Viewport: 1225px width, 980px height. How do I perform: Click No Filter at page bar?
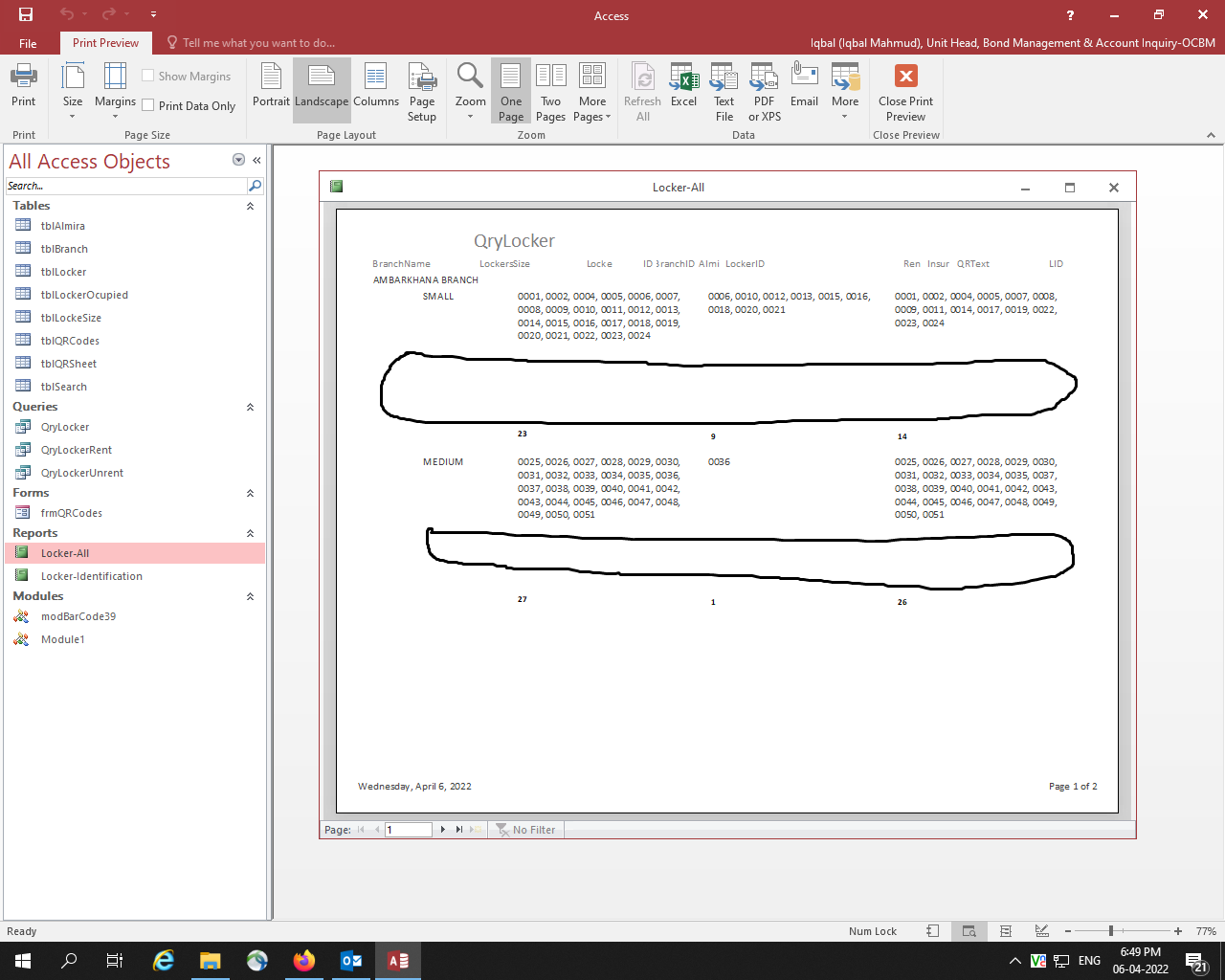525,829
